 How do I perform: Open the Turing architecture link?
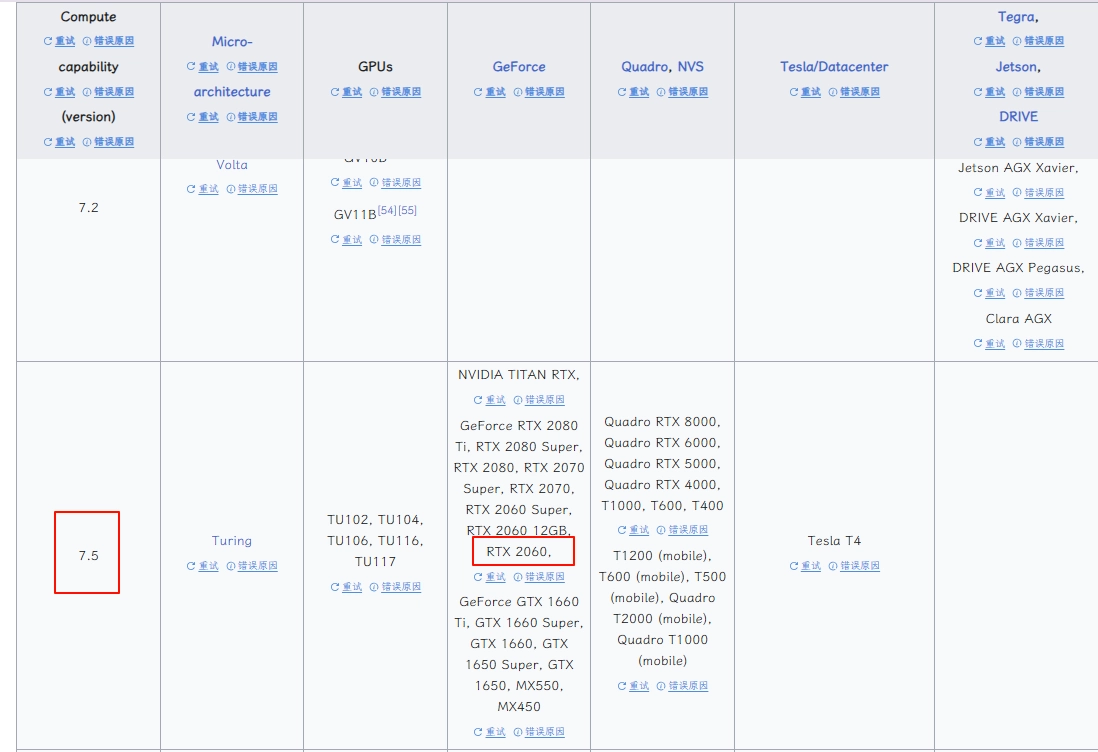point(232,541)
